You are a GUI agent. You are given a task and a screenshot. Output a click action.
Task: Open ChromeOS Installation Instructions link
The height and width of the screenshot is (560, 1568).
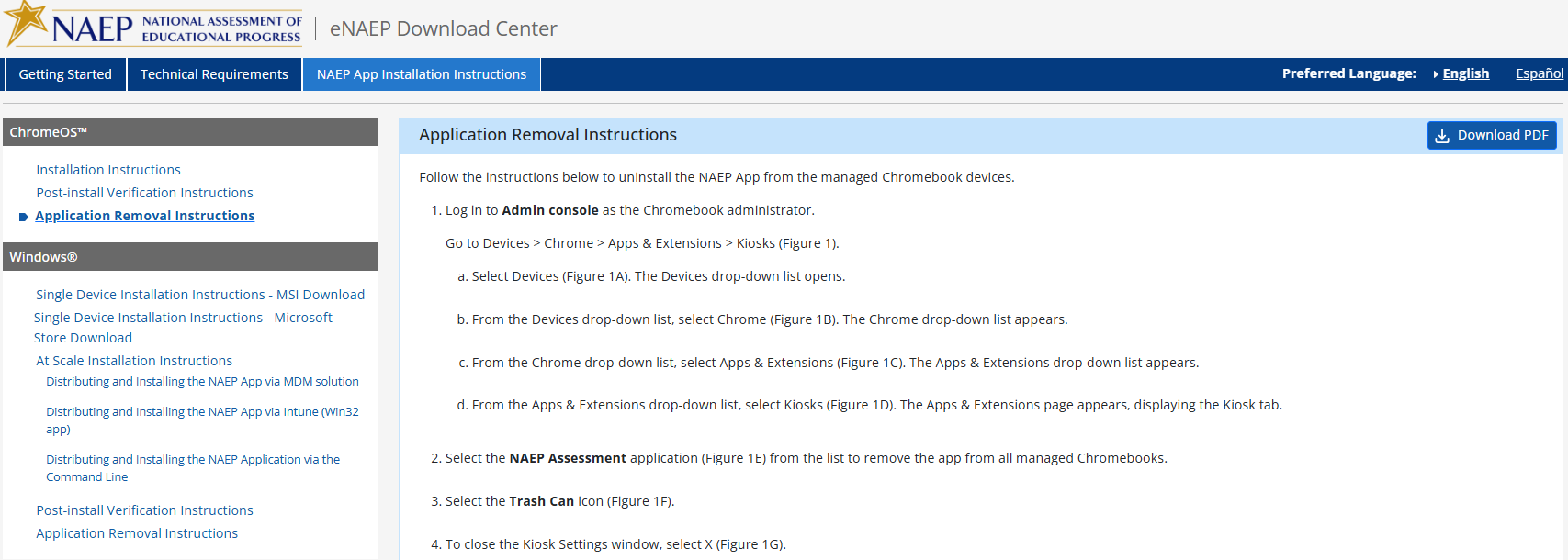tap(108, 170)
